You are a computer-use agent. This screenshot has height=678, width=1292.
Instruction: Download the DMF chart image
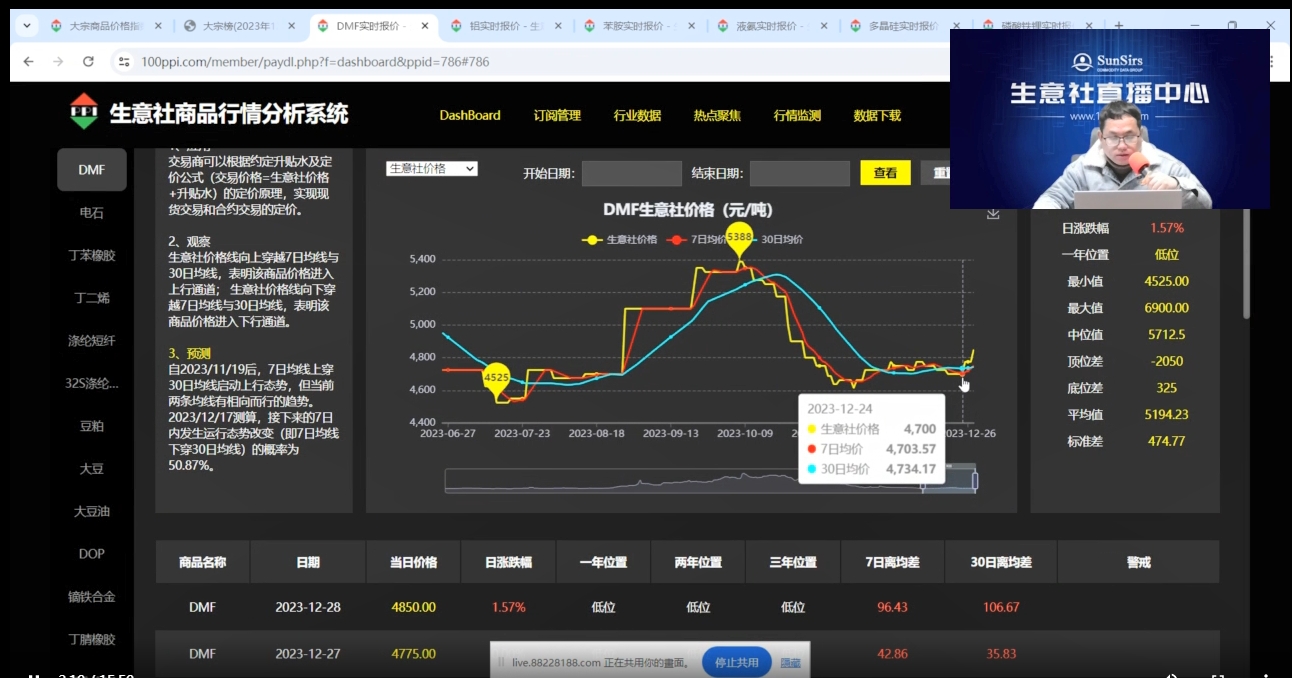[x=993, y=213]
